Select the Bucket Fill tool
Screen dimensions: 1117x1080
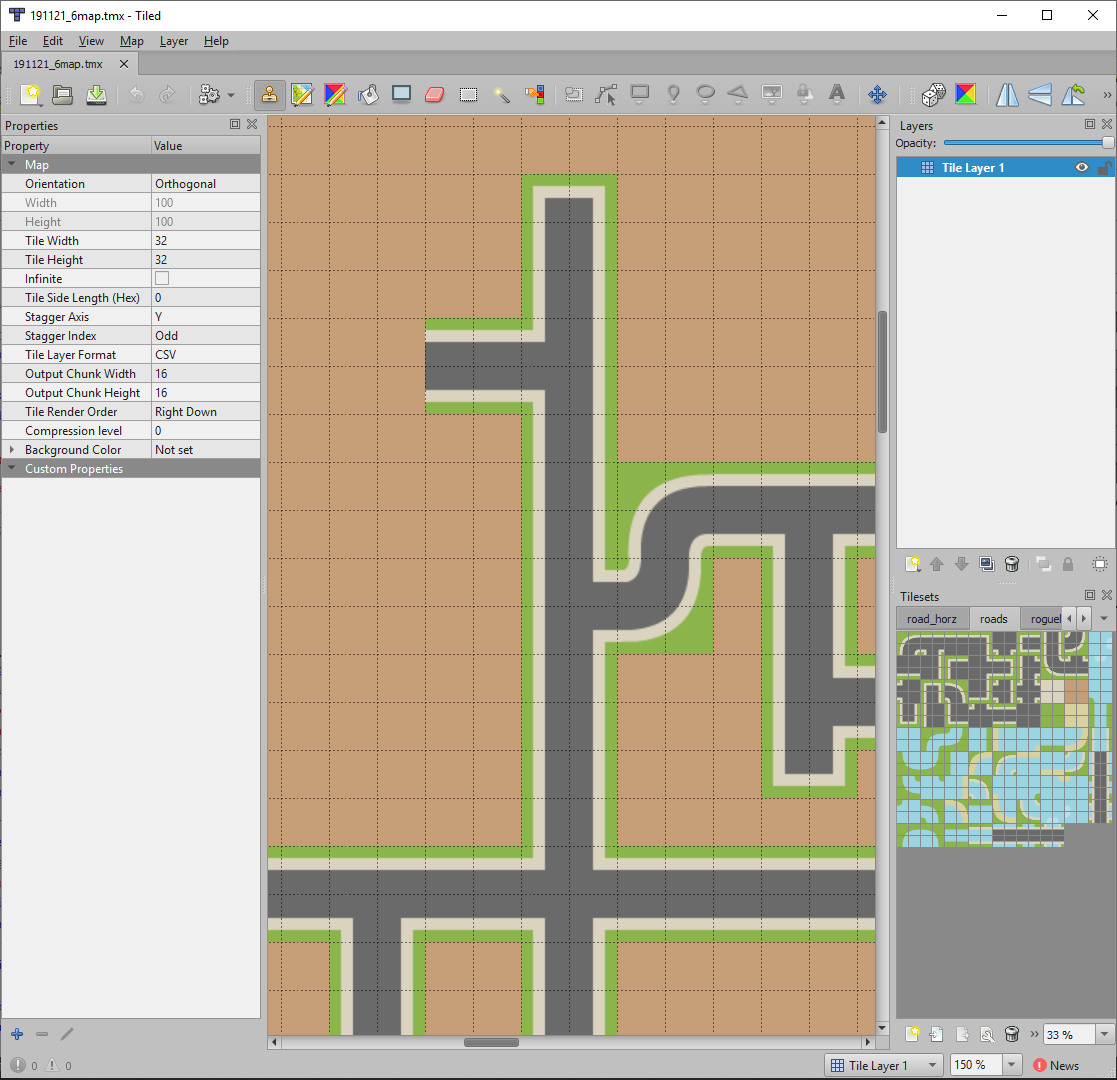click(x=368, y=94)
